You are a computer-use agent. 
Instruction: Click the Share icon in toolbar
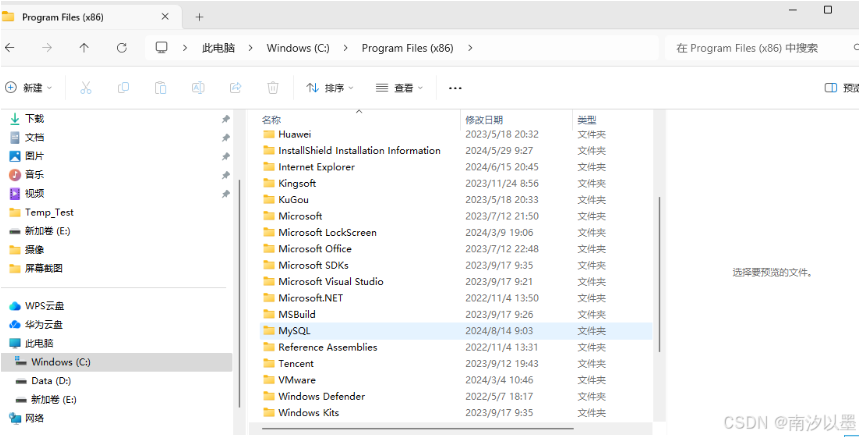(x=236, y=88)
